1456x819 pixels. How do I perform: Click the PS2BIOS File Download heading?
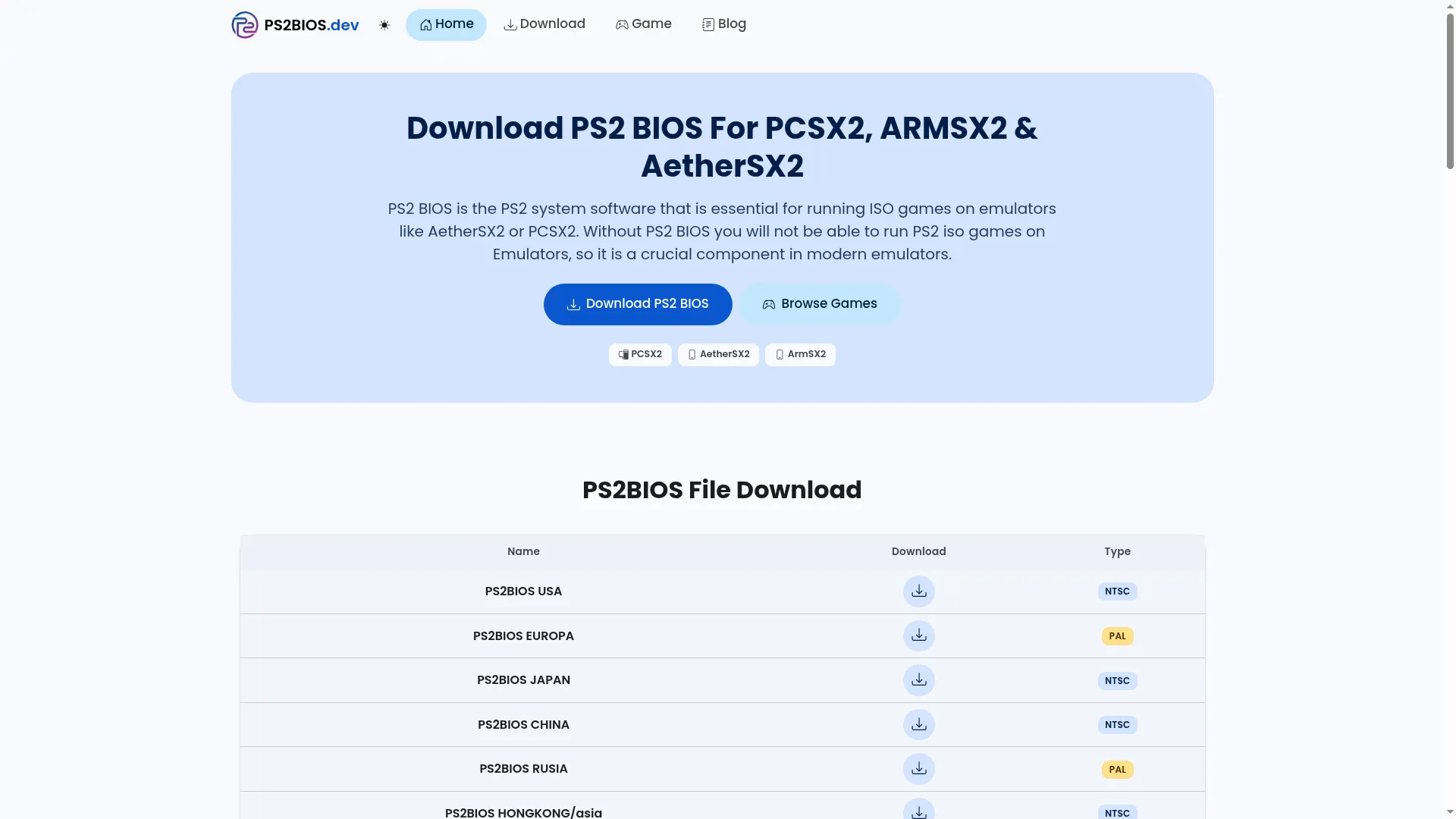(722, 490)
